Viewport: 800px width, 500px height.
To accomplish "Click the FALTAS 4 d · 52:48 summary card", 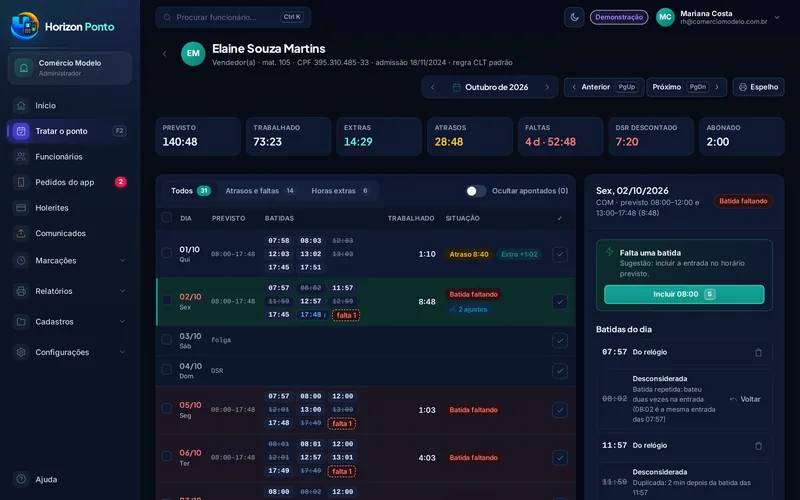I will 560,136.
